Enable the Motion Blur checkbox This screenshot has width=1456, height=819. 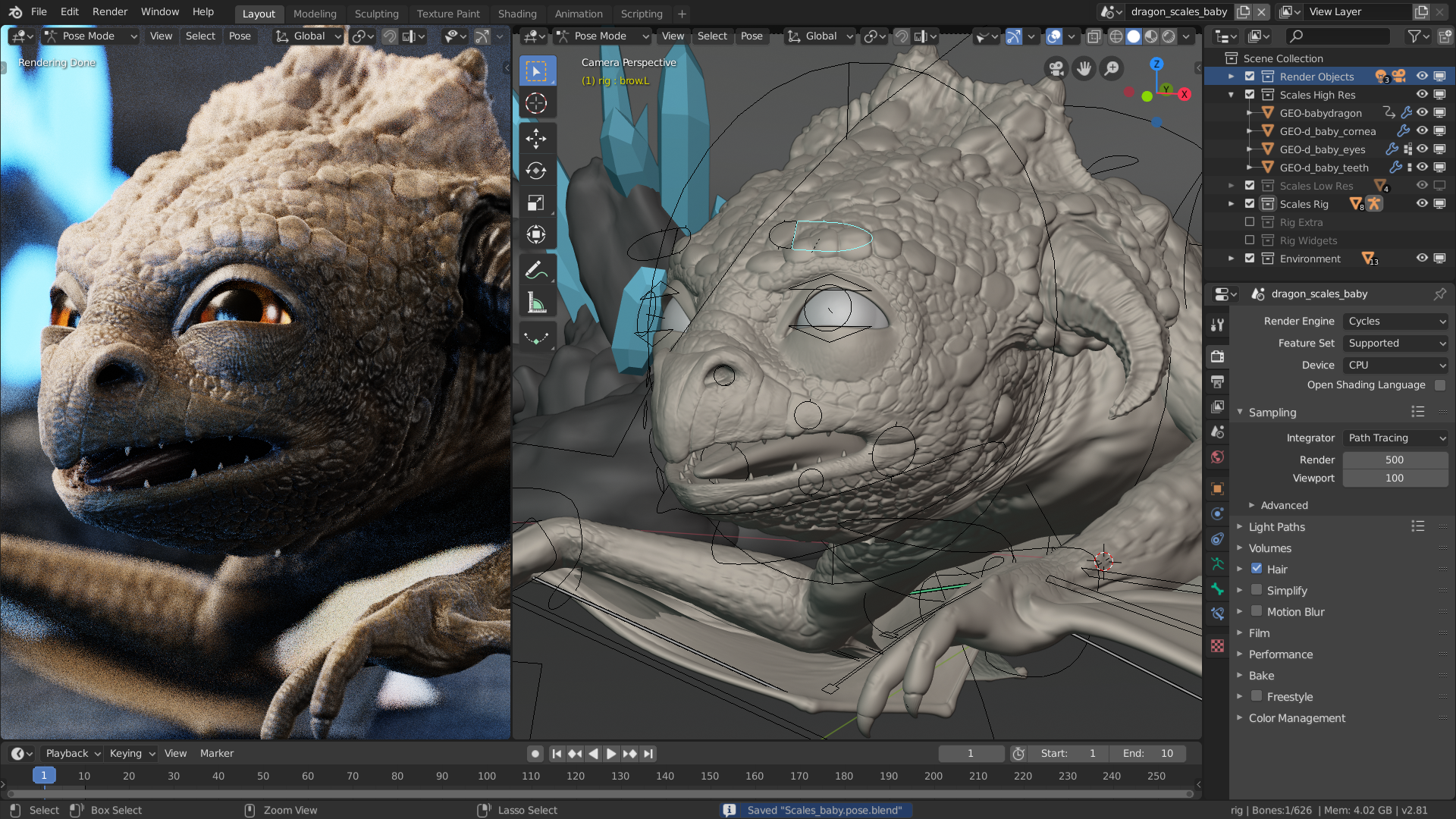(x=1257, y=611)
